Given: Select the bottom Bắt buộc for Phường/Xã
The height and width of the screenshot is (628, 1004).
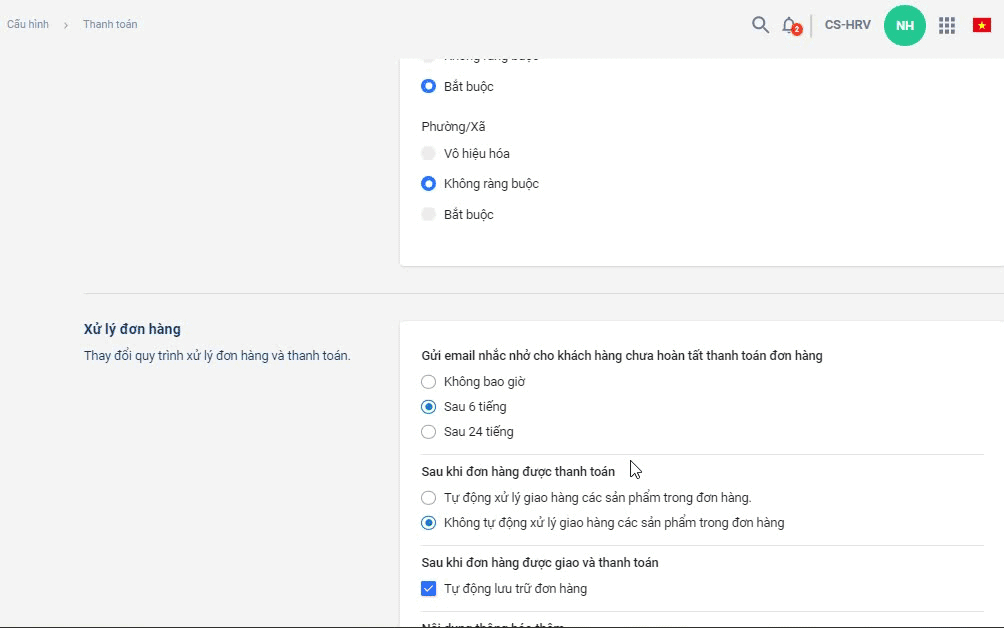Looking at the screenshot, I should coord(429,214).
